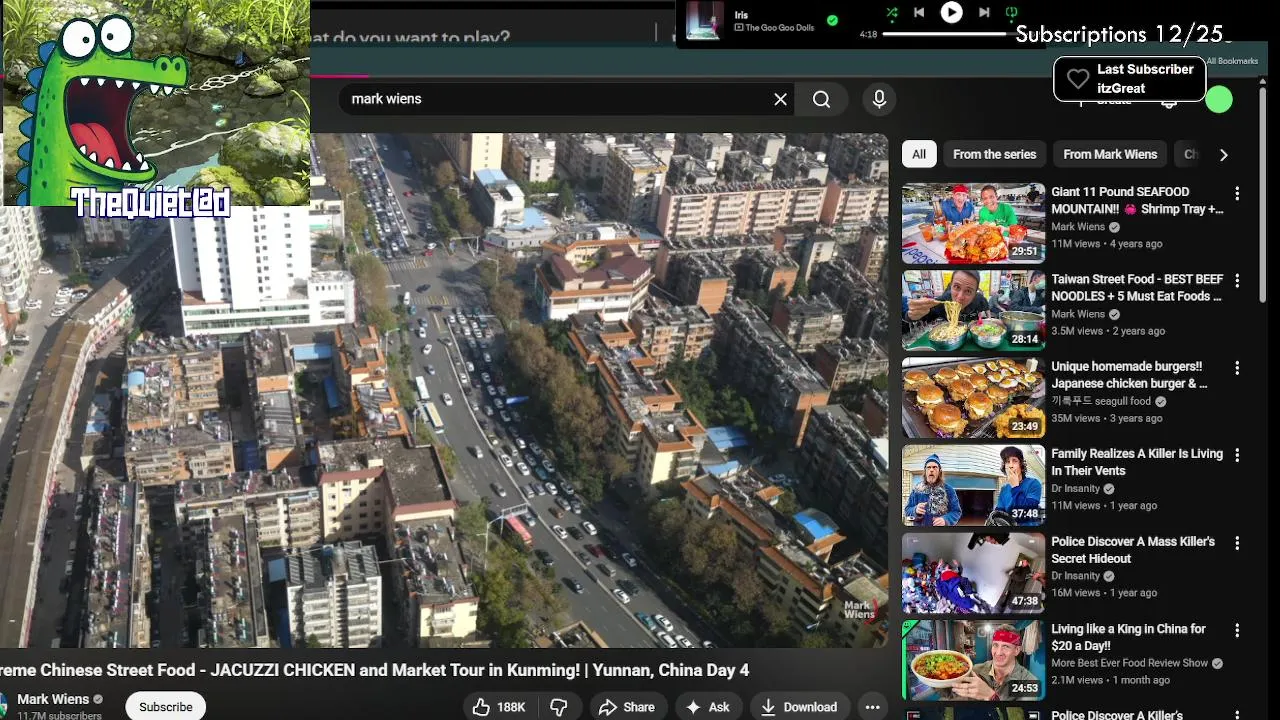Share the Jacuzzi Chicken video

point(627,707)
